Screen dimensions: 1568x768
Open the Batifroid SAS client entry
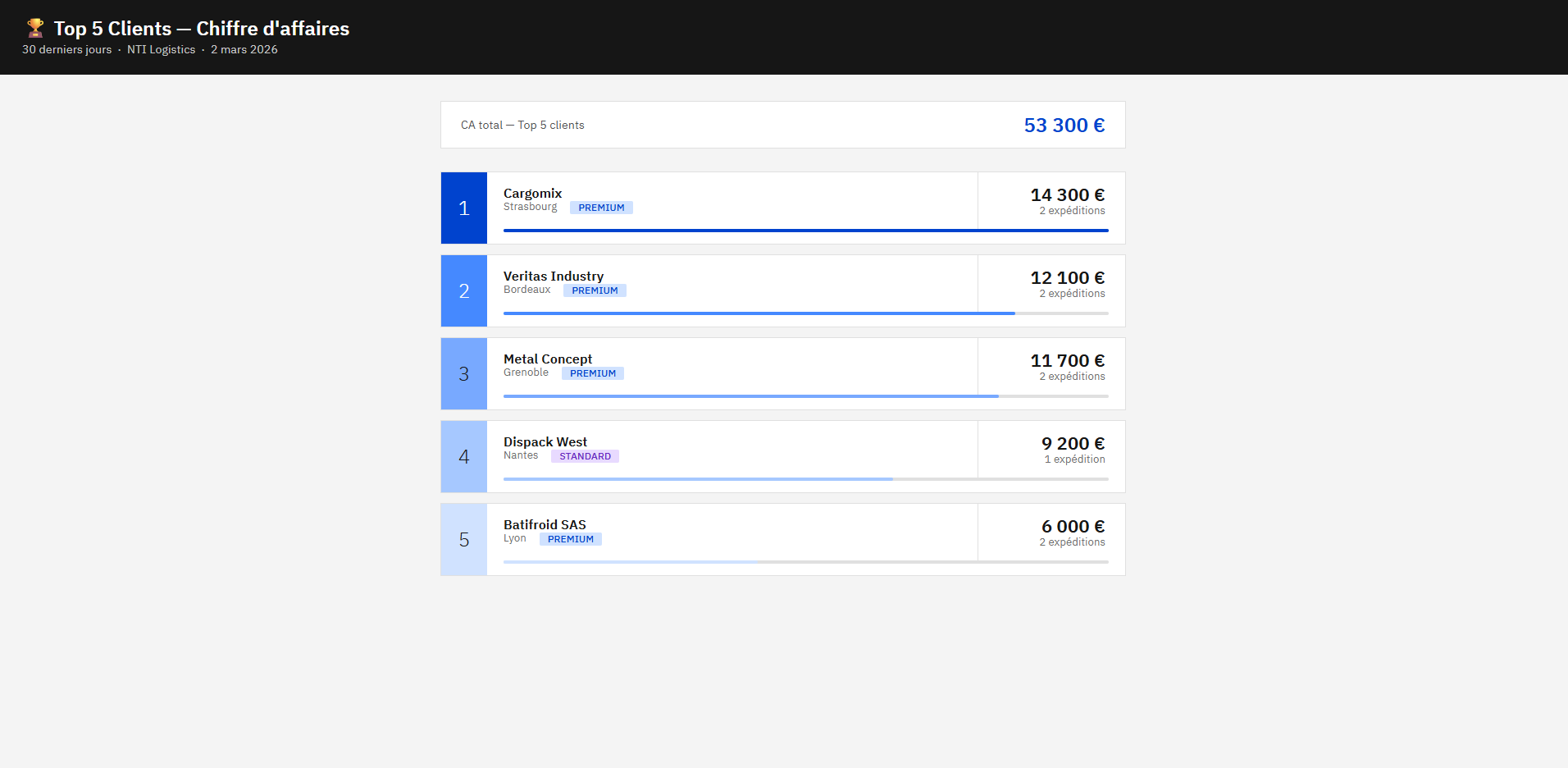[x=544, y=524]
